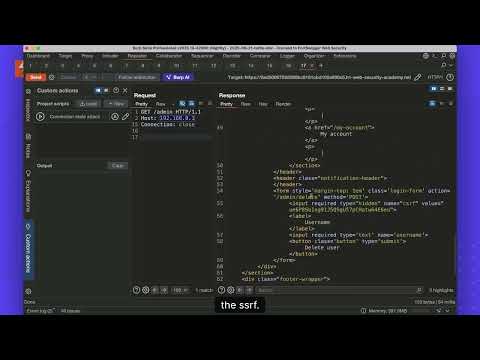Screen dimensions: 480x360
Task: Switch to the Target tab
Action: click(65, 56)
